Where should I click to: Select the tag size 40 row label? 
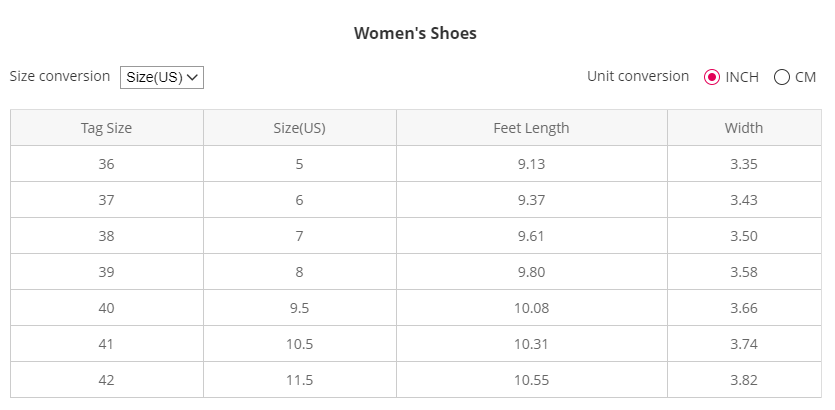click(x=106, y=308)
